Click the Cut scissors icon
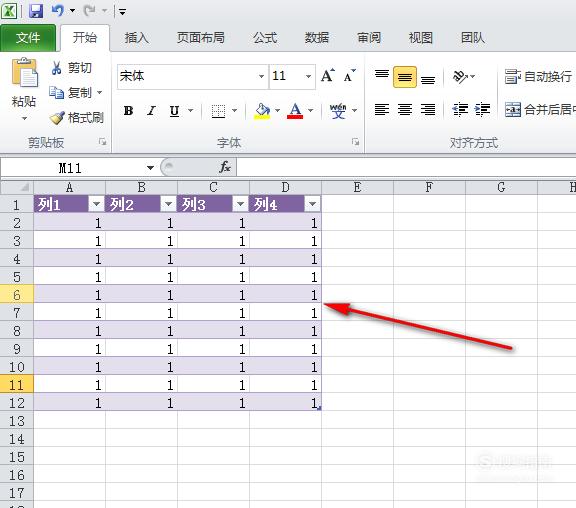576x508 pixels. tap(56, 68)
